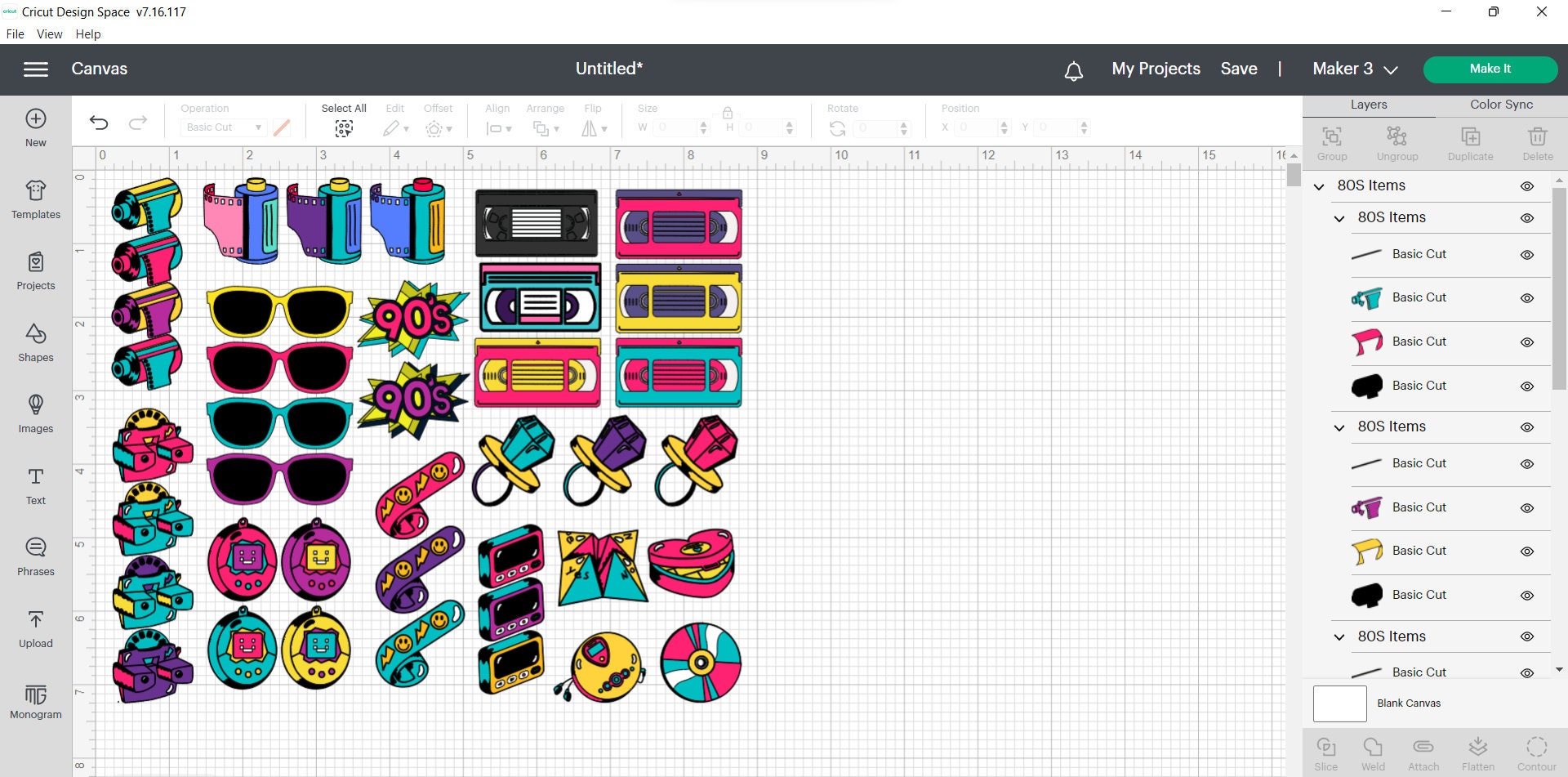Screen dimensions: 1568x777
Task: Click the Flatten icon
Action: click(1477, 748)
